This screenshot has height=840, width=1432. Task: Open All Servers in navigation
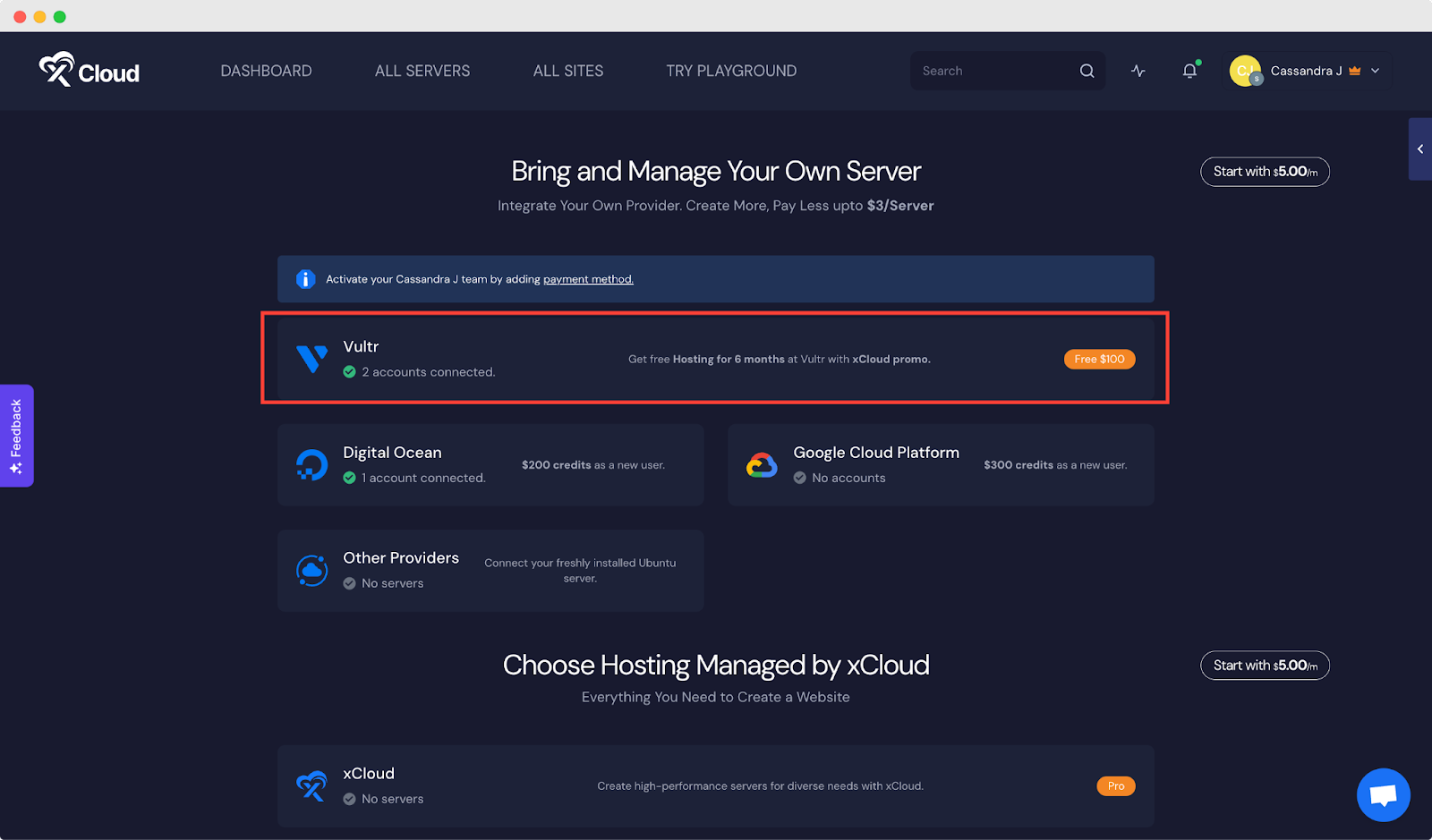422,71
